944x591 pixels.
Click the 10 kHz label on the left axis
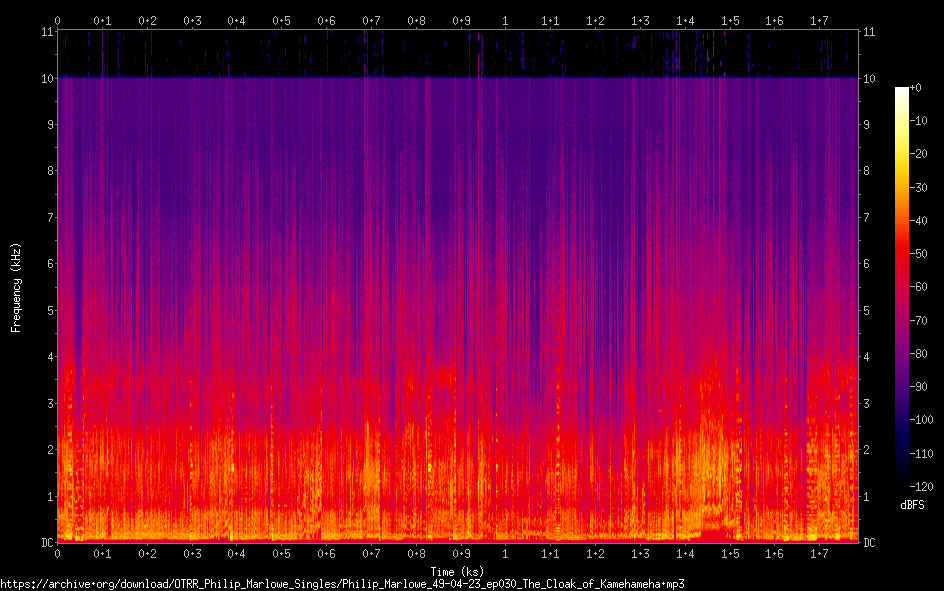pyautogui.click(x=45, y=78)
